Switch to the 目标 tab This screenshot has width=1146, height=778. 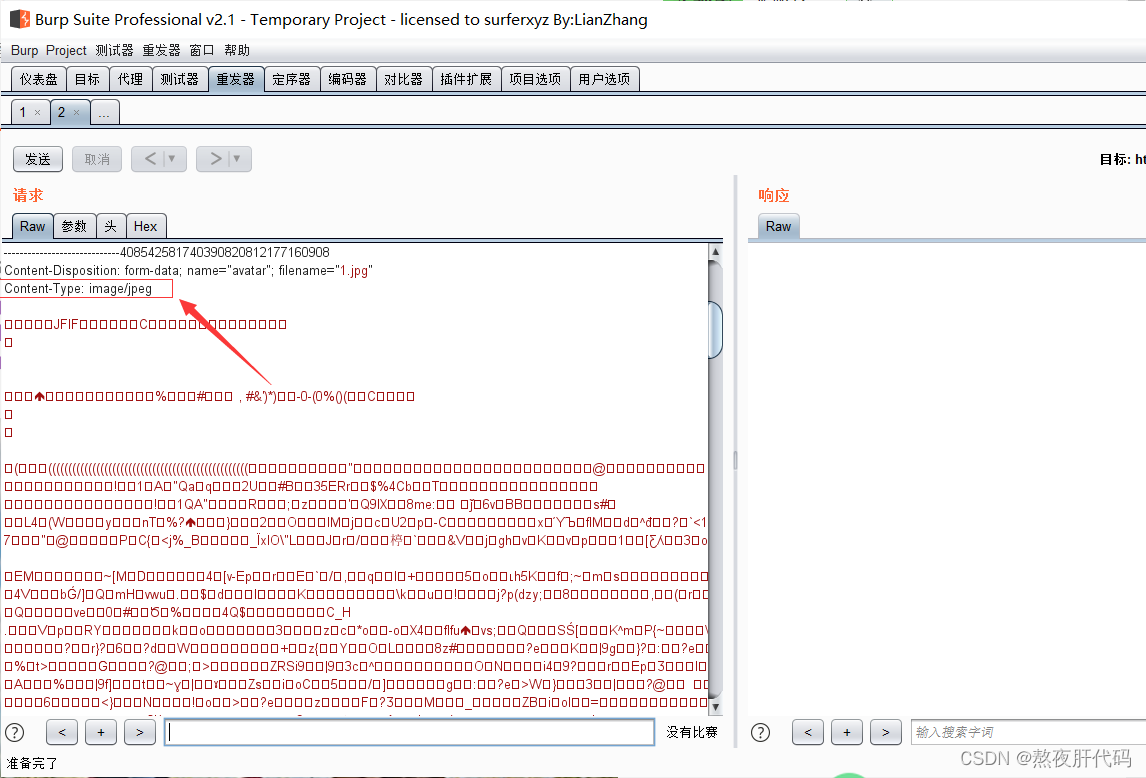(x=87, y=79)
